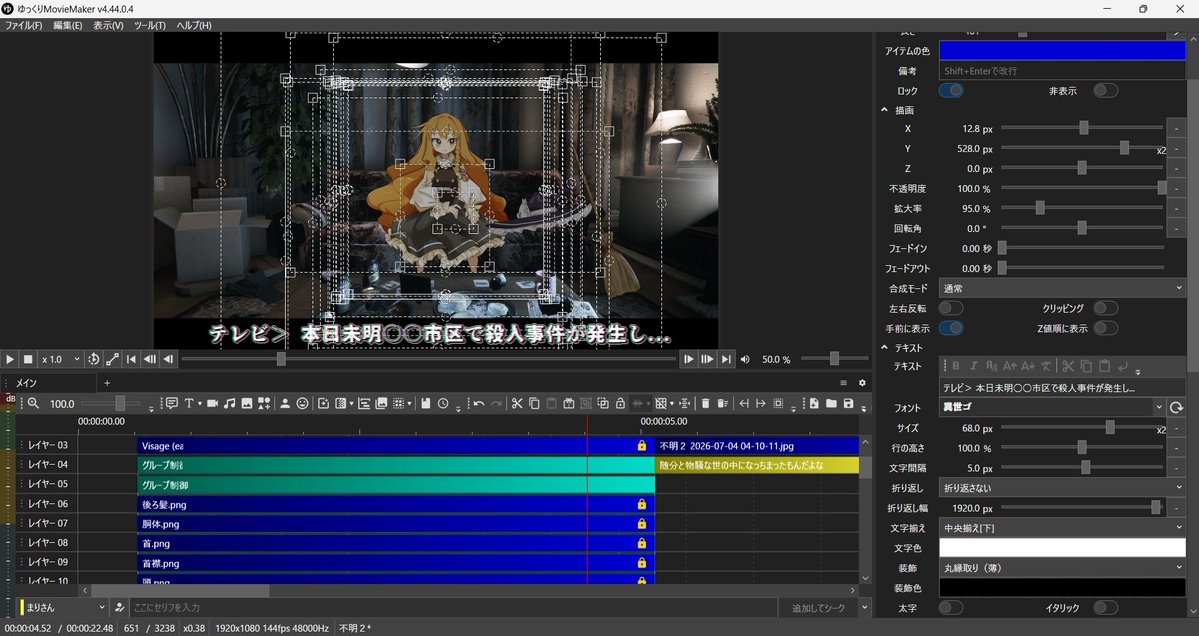Add a face item via the smiley icon
The width and height of the screenshot is (1199, 636).
pyautogui.click(x=302, y=404)
